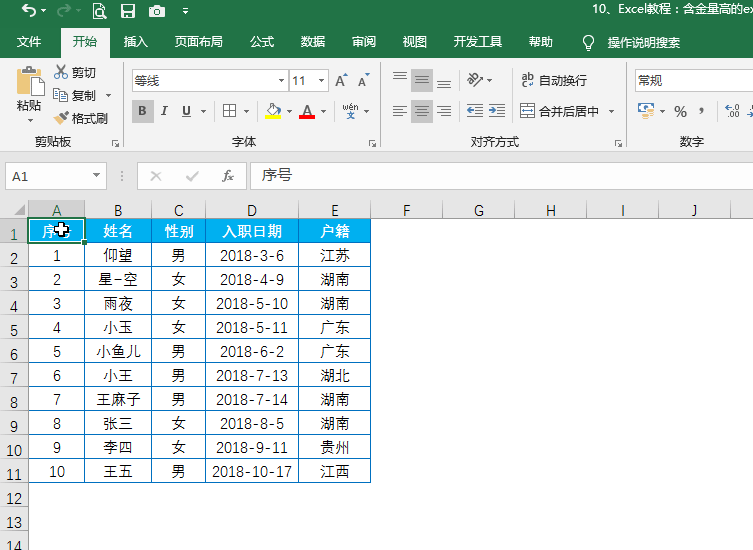Switch to the 页面布局 tab
The width and height of the screenshot is (753, 550).
(198, 42)
